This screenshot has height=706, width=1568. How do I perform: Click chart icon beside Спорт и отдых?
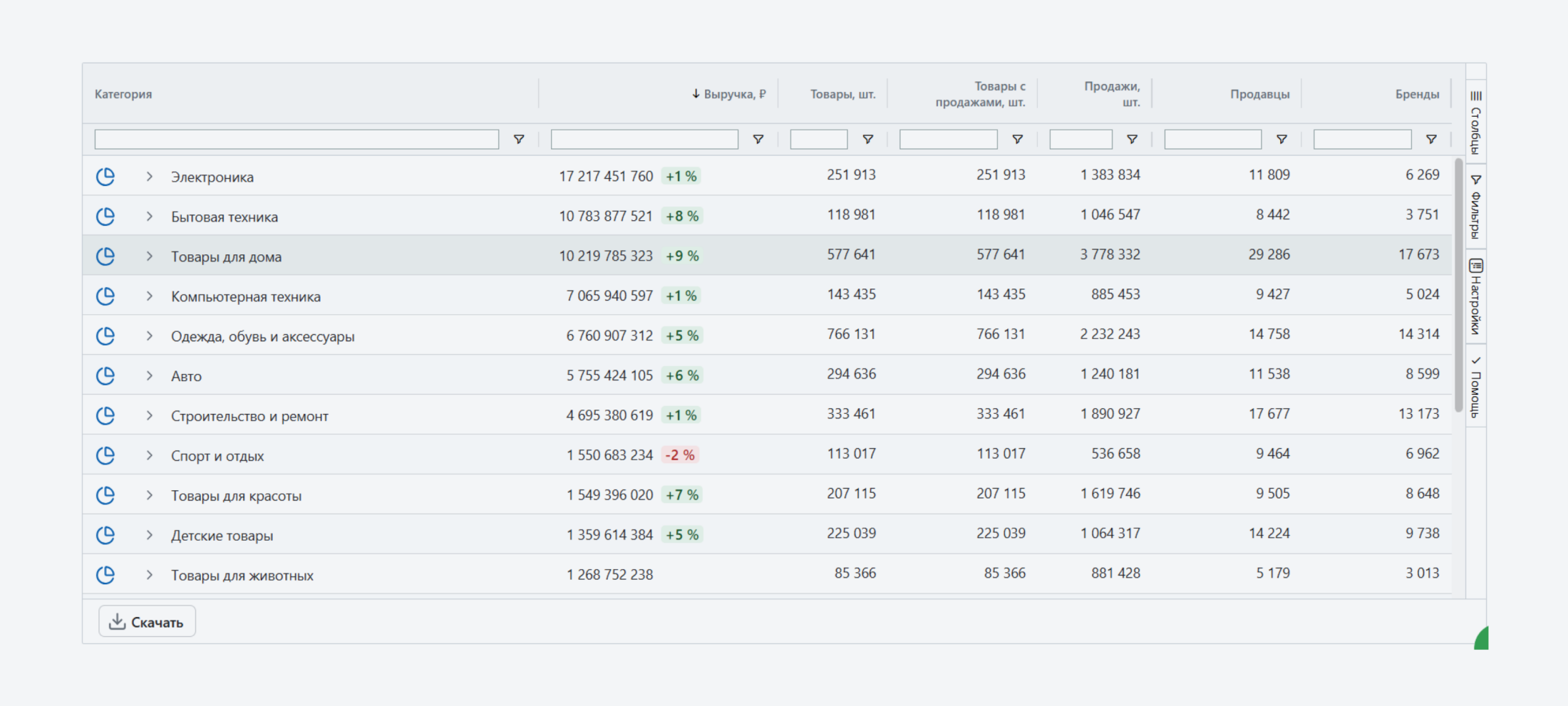[105, 456]
